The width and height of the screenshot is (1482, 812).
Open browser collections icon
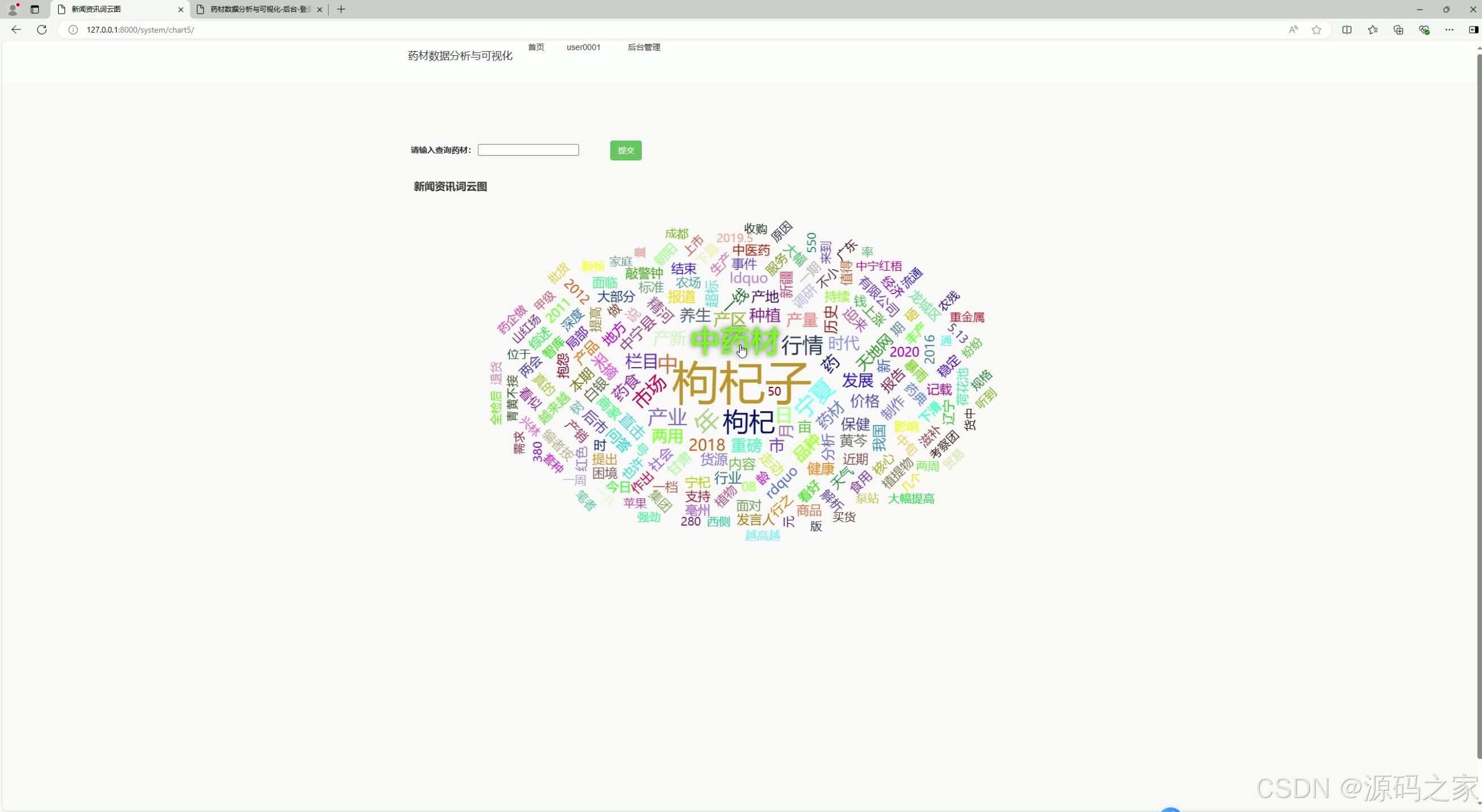pyautogui.click(x=1399, y=29)
